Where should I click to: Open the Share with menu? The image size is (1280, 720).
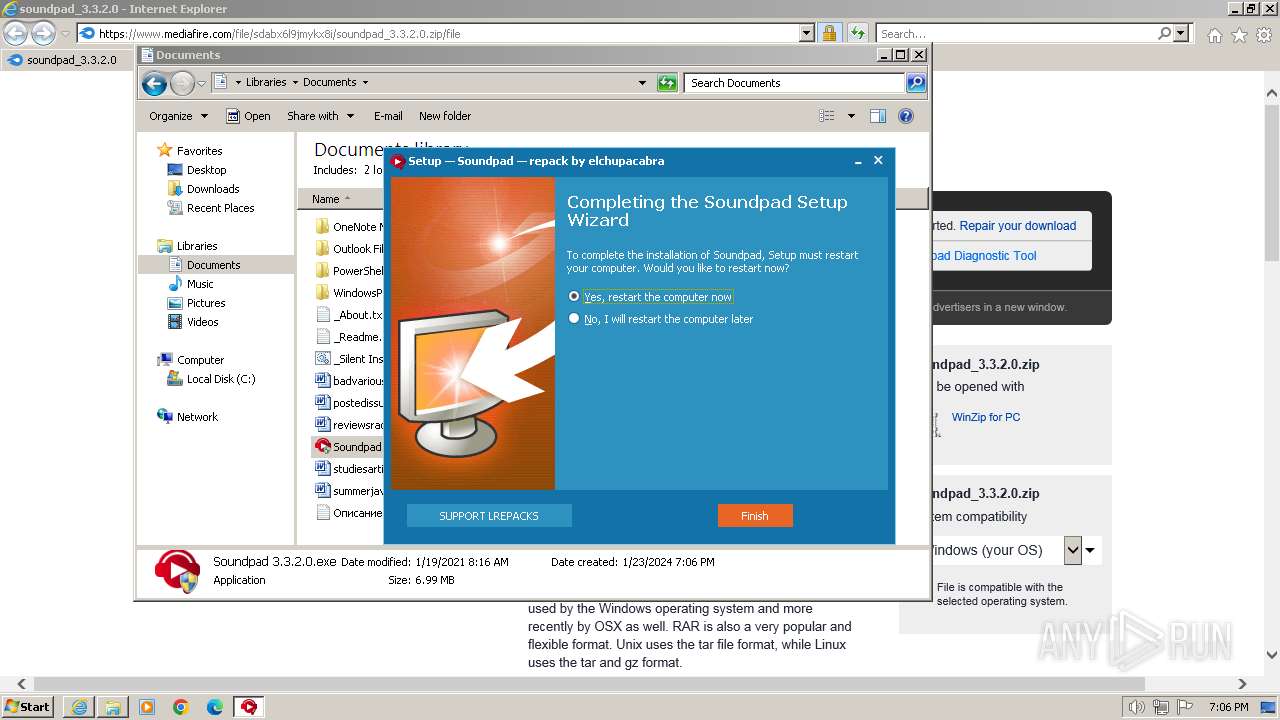[x=320, y=116]
